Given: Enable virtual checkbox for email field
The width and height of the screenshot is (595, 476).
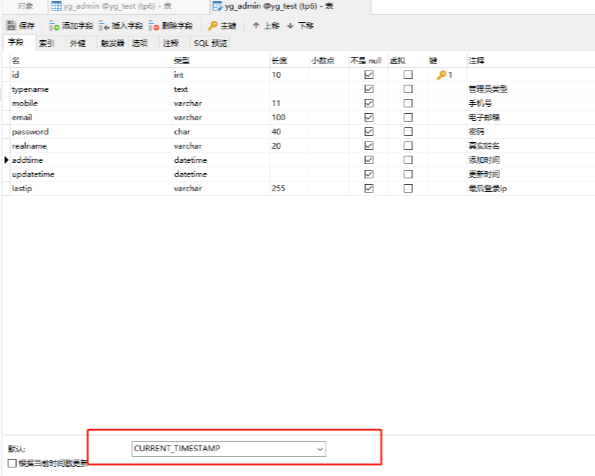Looking at the screenshot, I should pyautogui.click(x=408, y=117).
